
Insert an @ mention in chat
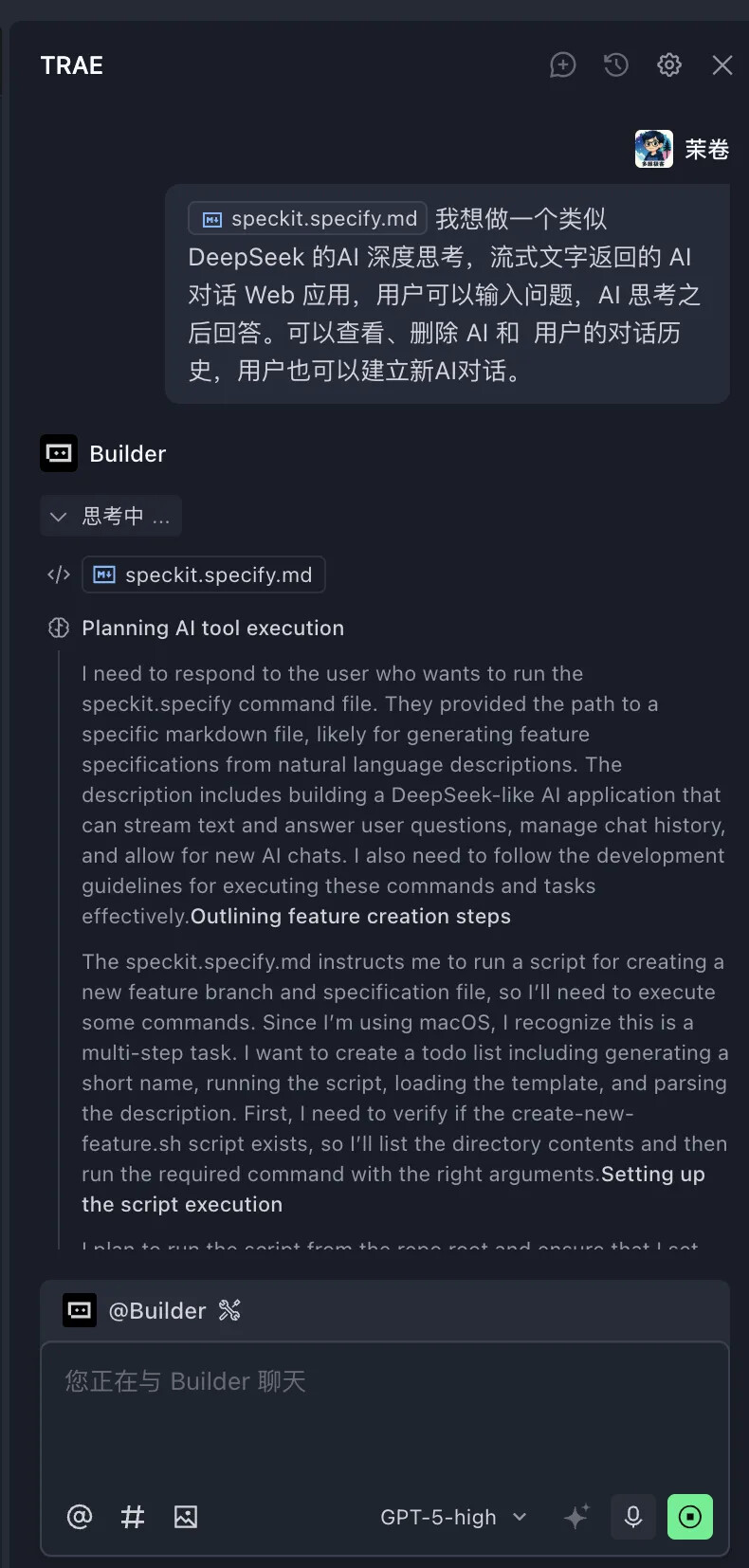pos(80,1517)
